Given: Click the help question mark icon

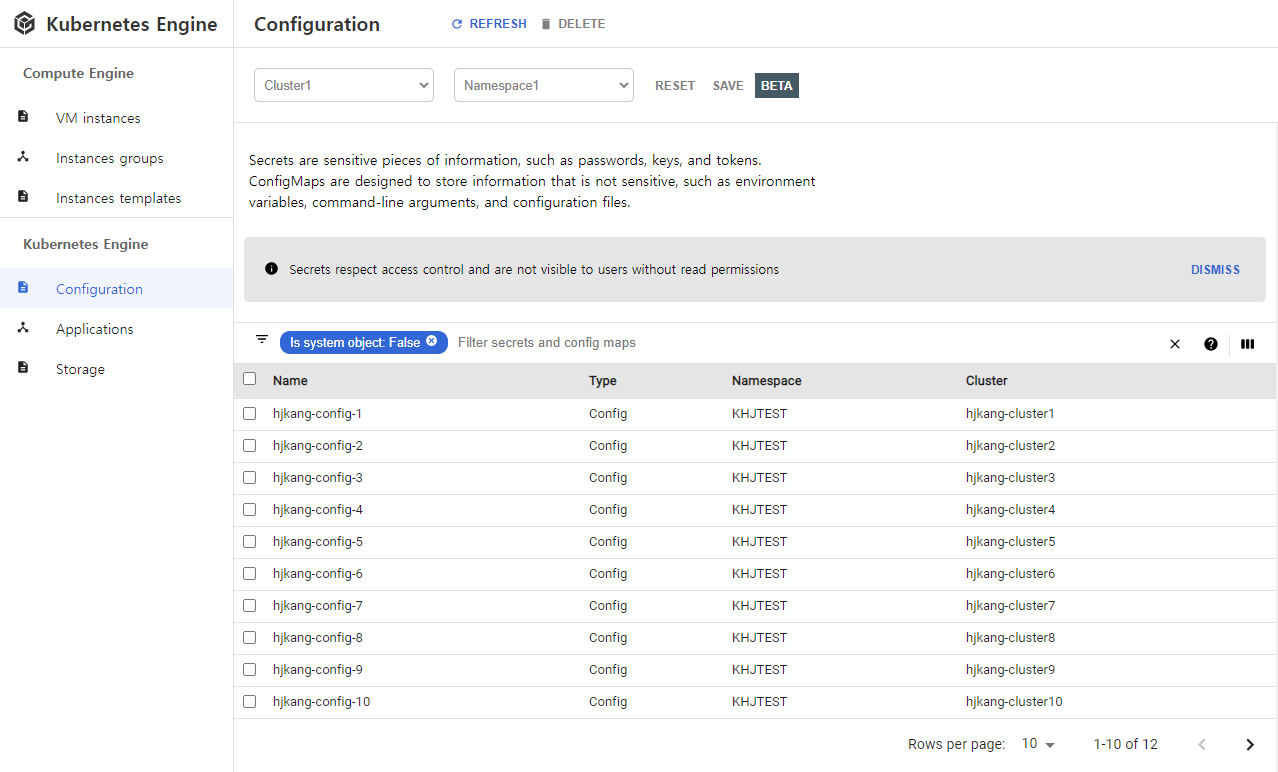Looking at the screenshot, I should (x=1211, y=344).
